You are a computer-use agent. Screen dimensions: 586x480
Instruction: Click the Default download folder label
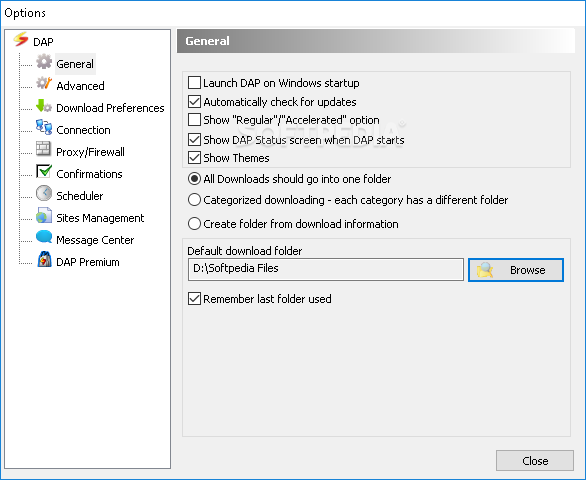[x=245, y=251]
